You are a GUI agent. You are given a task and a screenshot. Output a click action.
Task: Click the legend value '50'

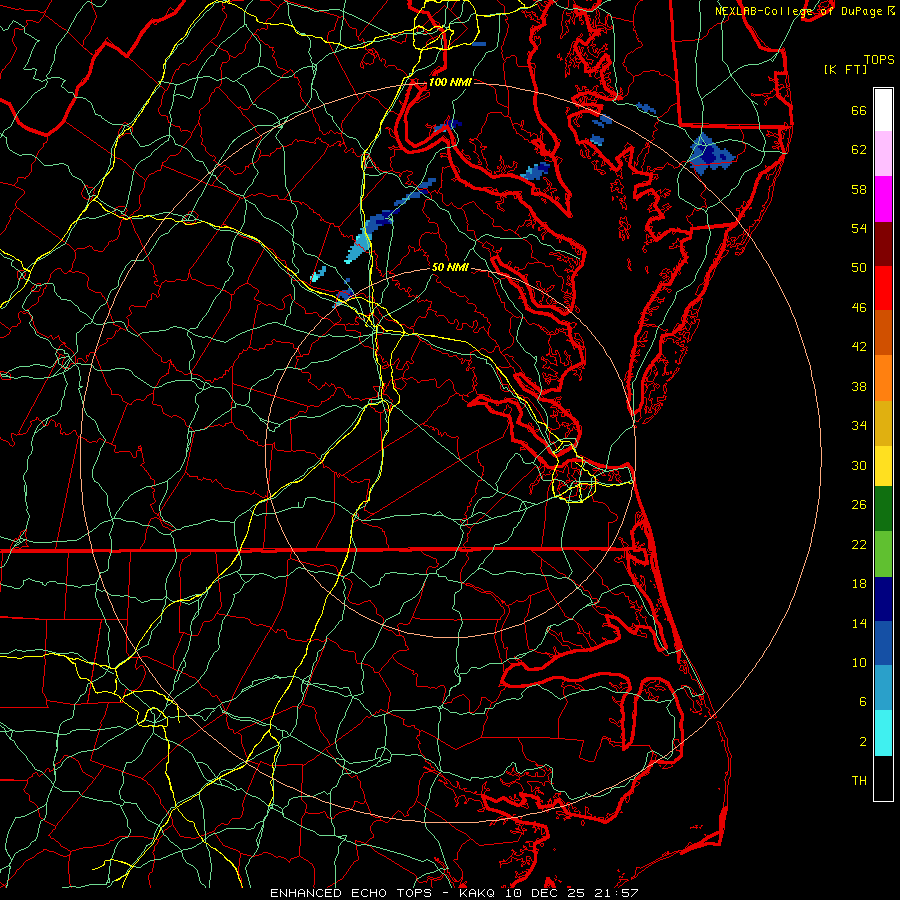859,268
